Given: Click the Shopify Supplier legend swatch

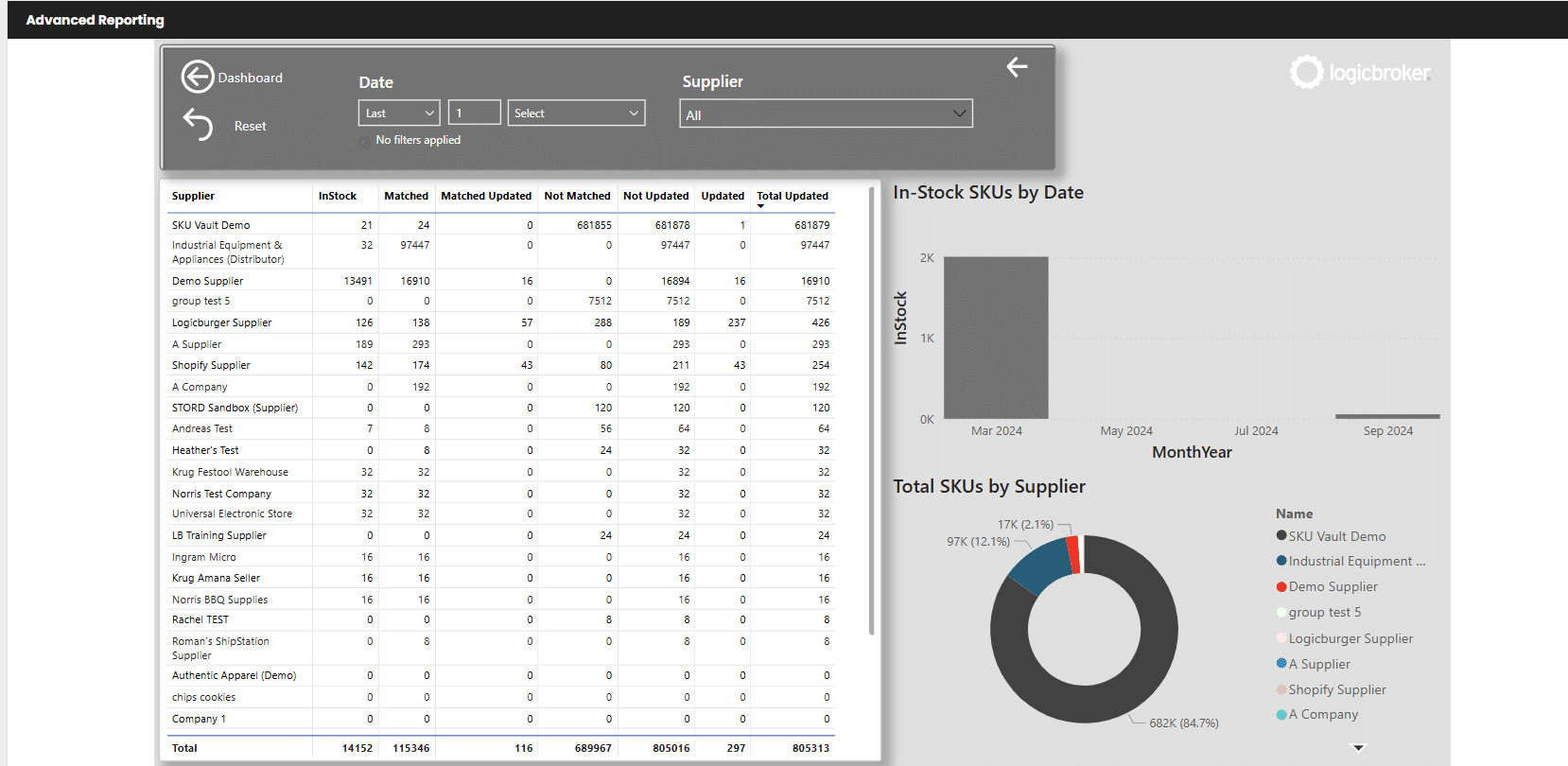Looking at the screenshot, I should click(1281, 689).
